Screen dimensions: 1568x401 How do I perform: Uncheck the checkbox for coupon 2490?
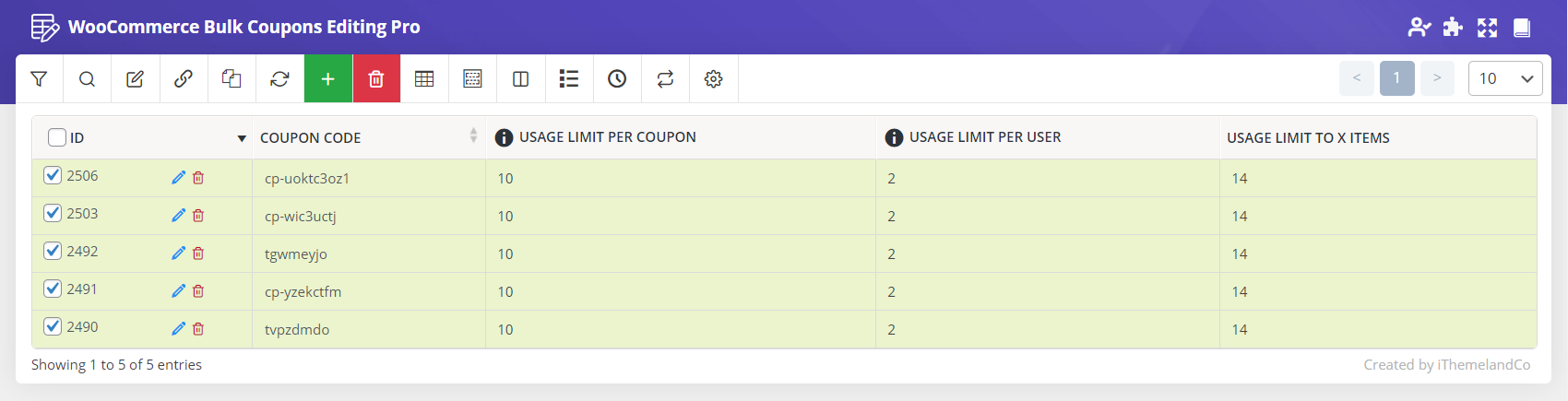53,327
